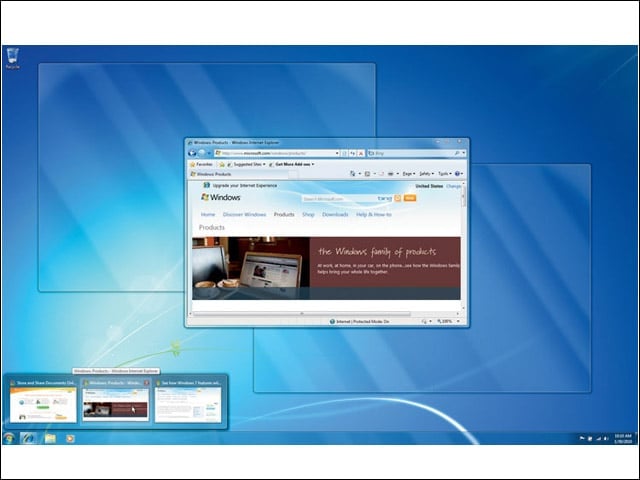Click the vertical scrollbar of the webpage
Screen dimensions: 640x480
(x=463, y=246)
